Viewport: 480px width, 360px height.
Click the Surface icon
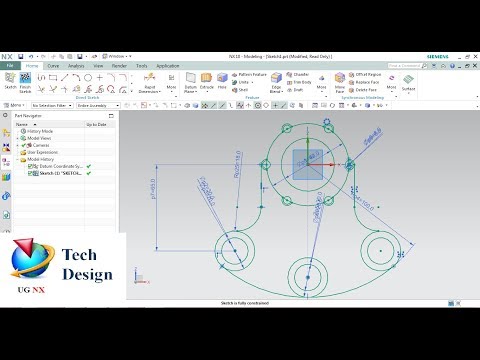point(408,80)
